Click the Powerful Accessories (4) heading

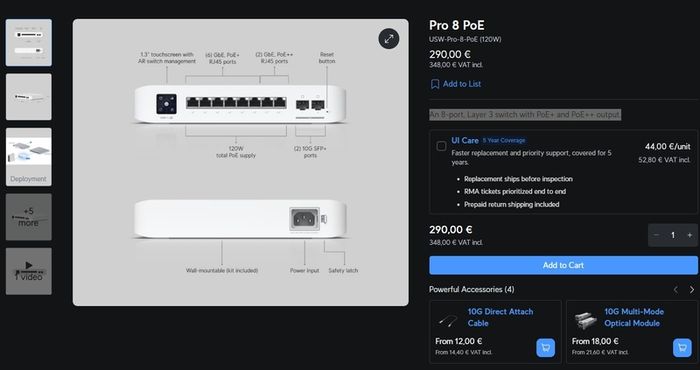pyautogui.click(x=471, y=290)
